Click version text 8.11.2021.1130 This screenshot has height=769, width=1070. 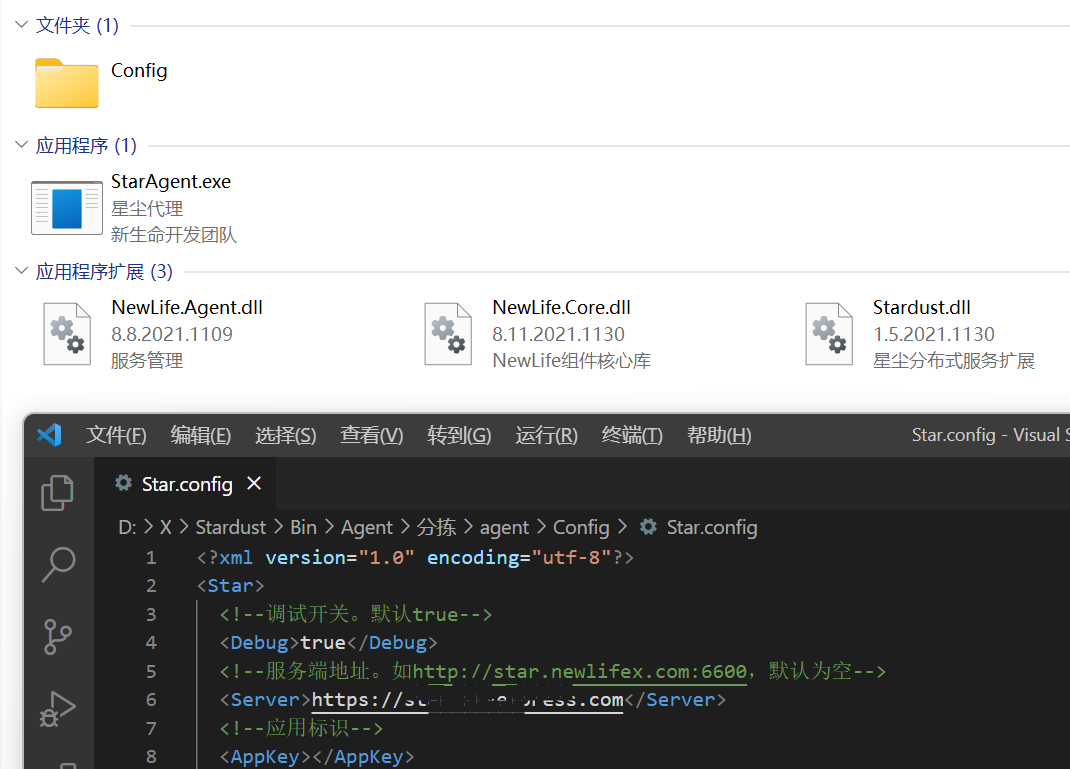pyautogui.click(x=558, y=334)
